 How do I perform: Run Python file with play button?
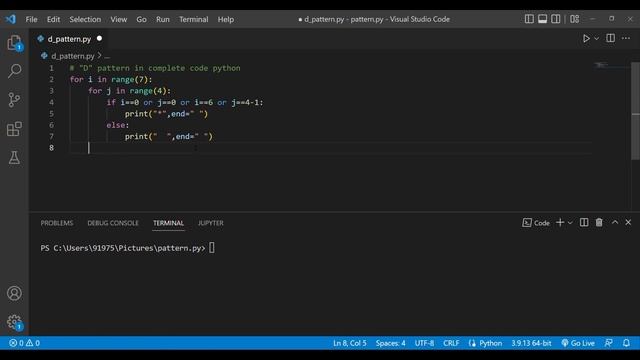pos(586,38)
